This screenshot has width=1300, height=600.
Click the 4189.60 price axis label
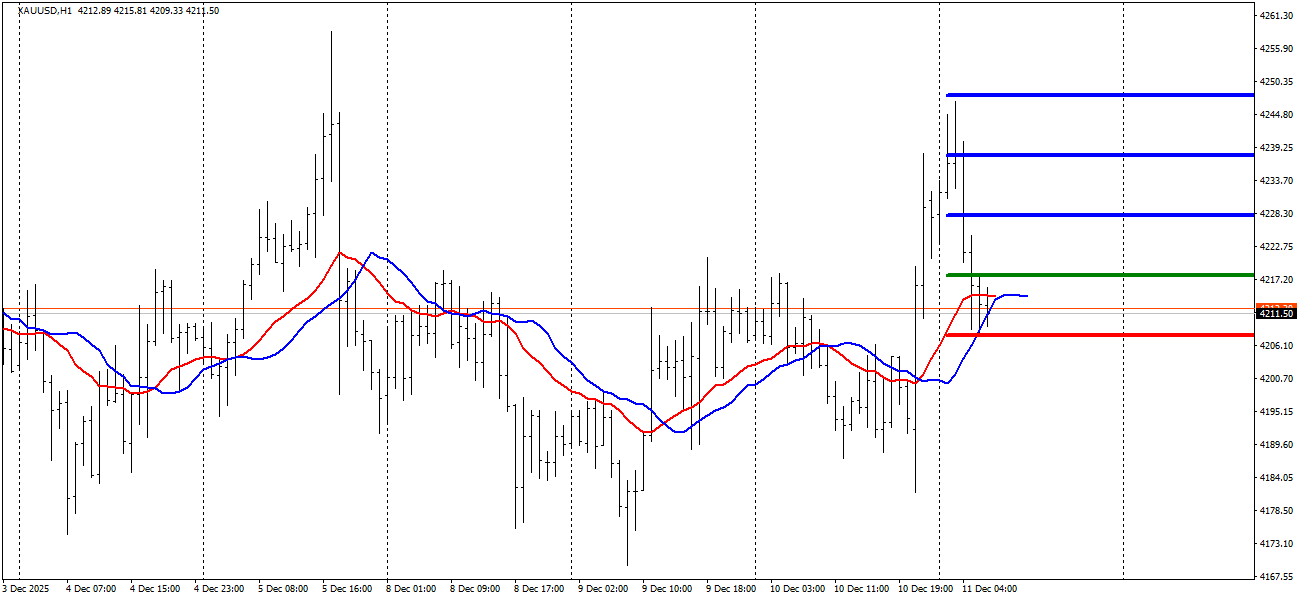tap(1276, 445)
